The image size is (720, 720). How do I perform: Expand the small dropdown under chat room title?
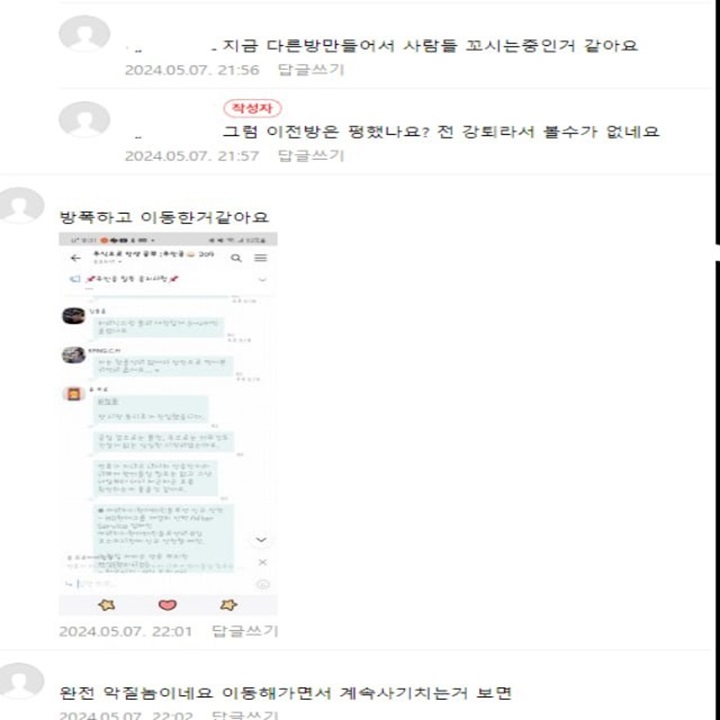point(120,262)
